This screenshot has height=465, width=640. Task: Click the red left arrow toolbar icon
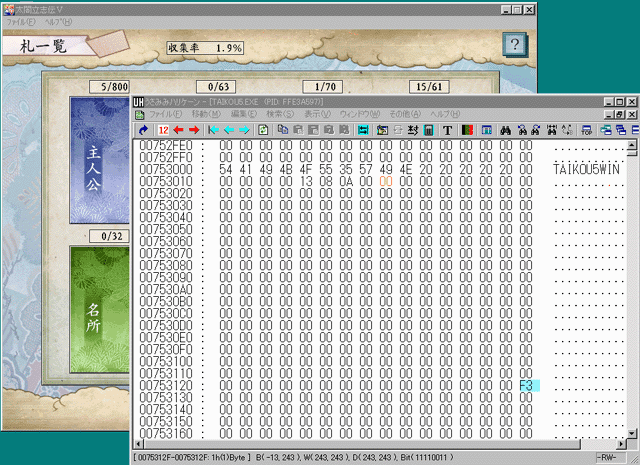click(178, 130)
